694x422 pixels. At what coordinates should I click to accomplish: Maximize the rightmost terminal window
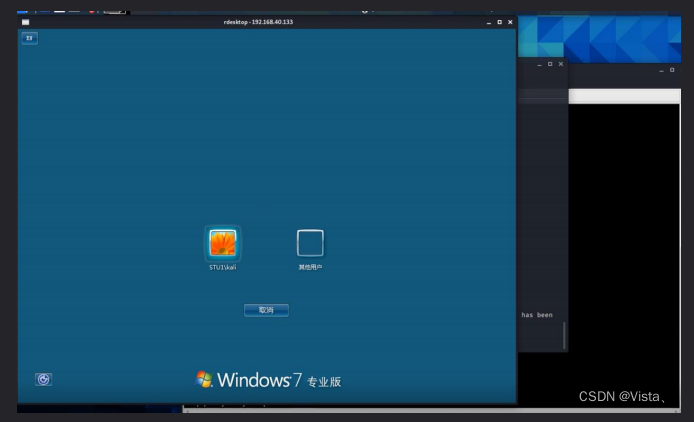[x=672, y=70]
